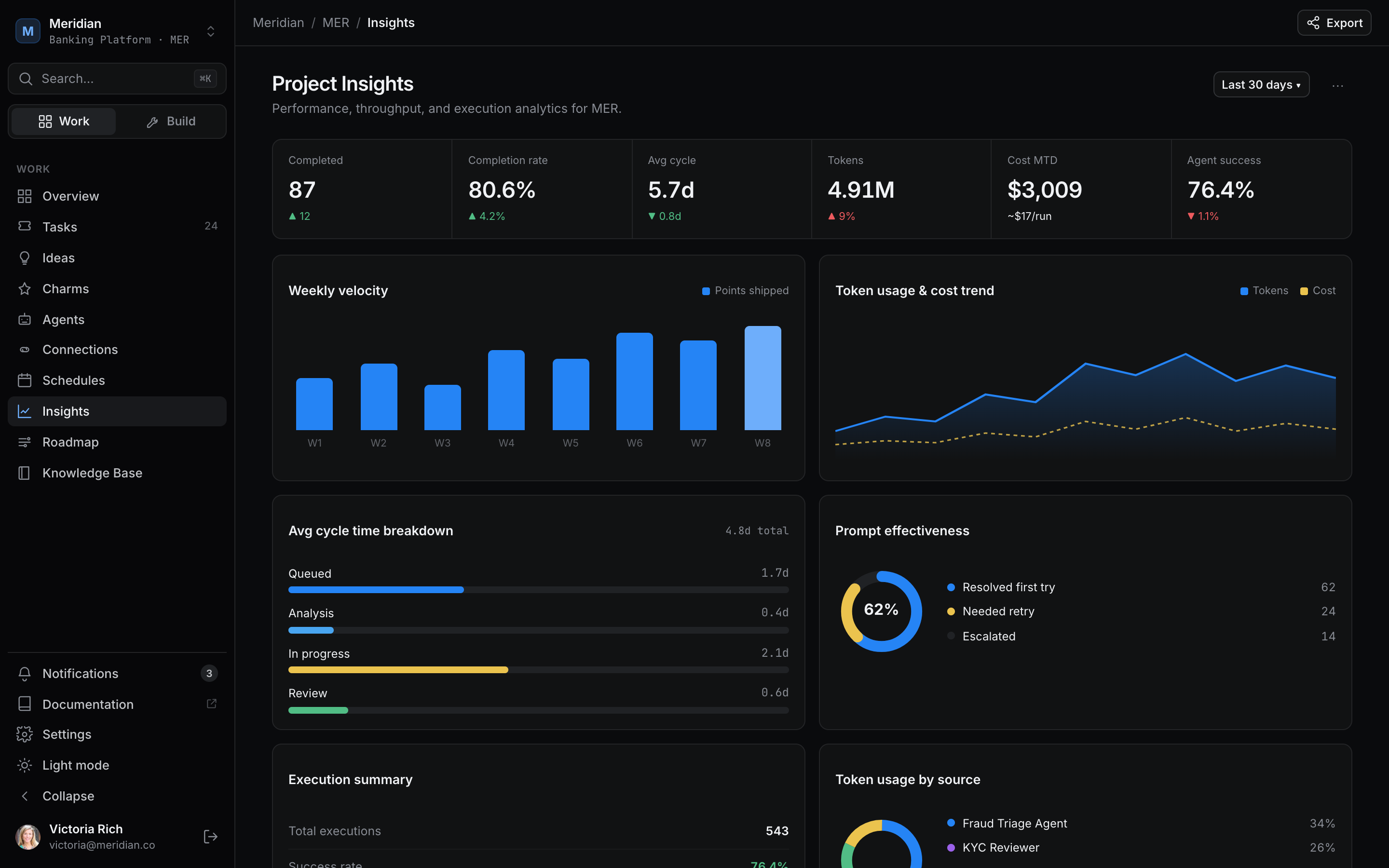Open Knowledge Base page
The width and height of the screenshot is (1389, 868).
(117, 473)
